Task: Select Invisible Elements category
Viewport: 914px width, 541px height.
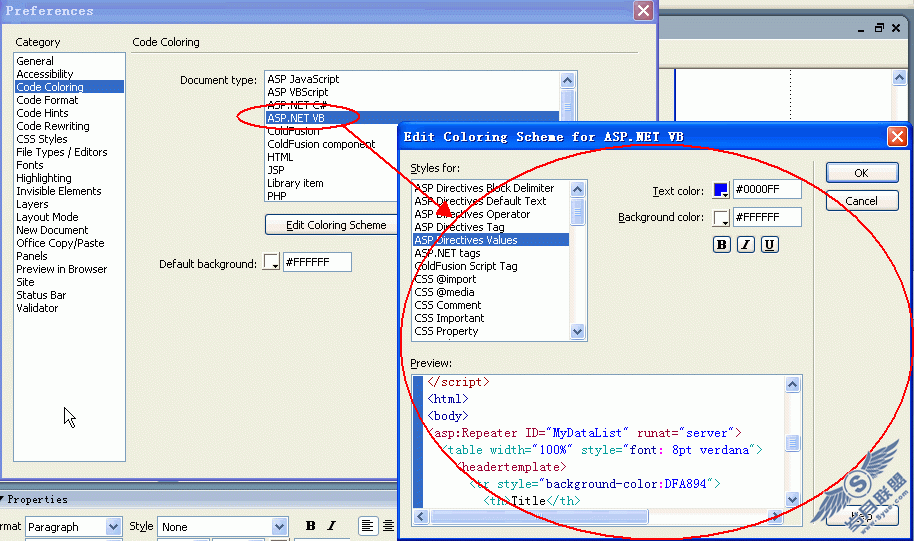Action: 59,191
